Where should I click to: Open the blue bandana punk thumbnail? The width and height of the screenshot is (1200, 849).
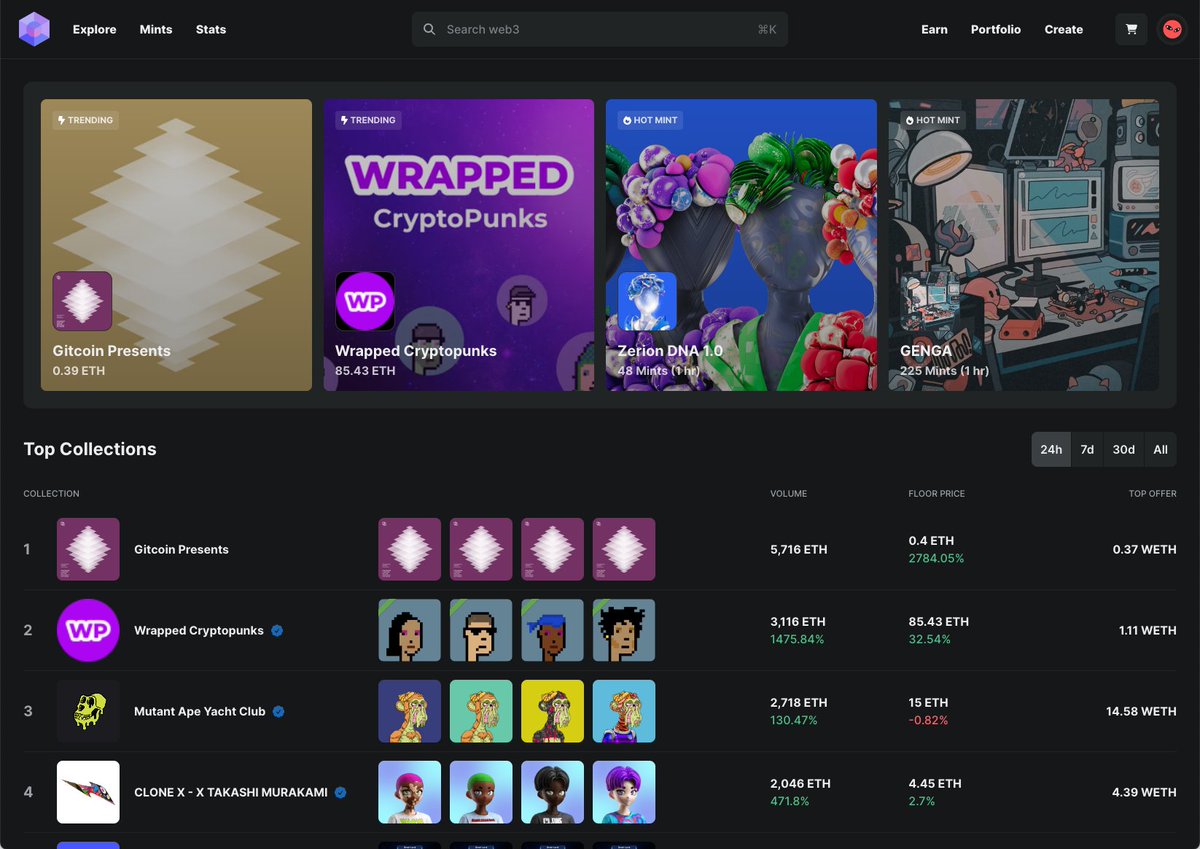[x=552, y=630]
